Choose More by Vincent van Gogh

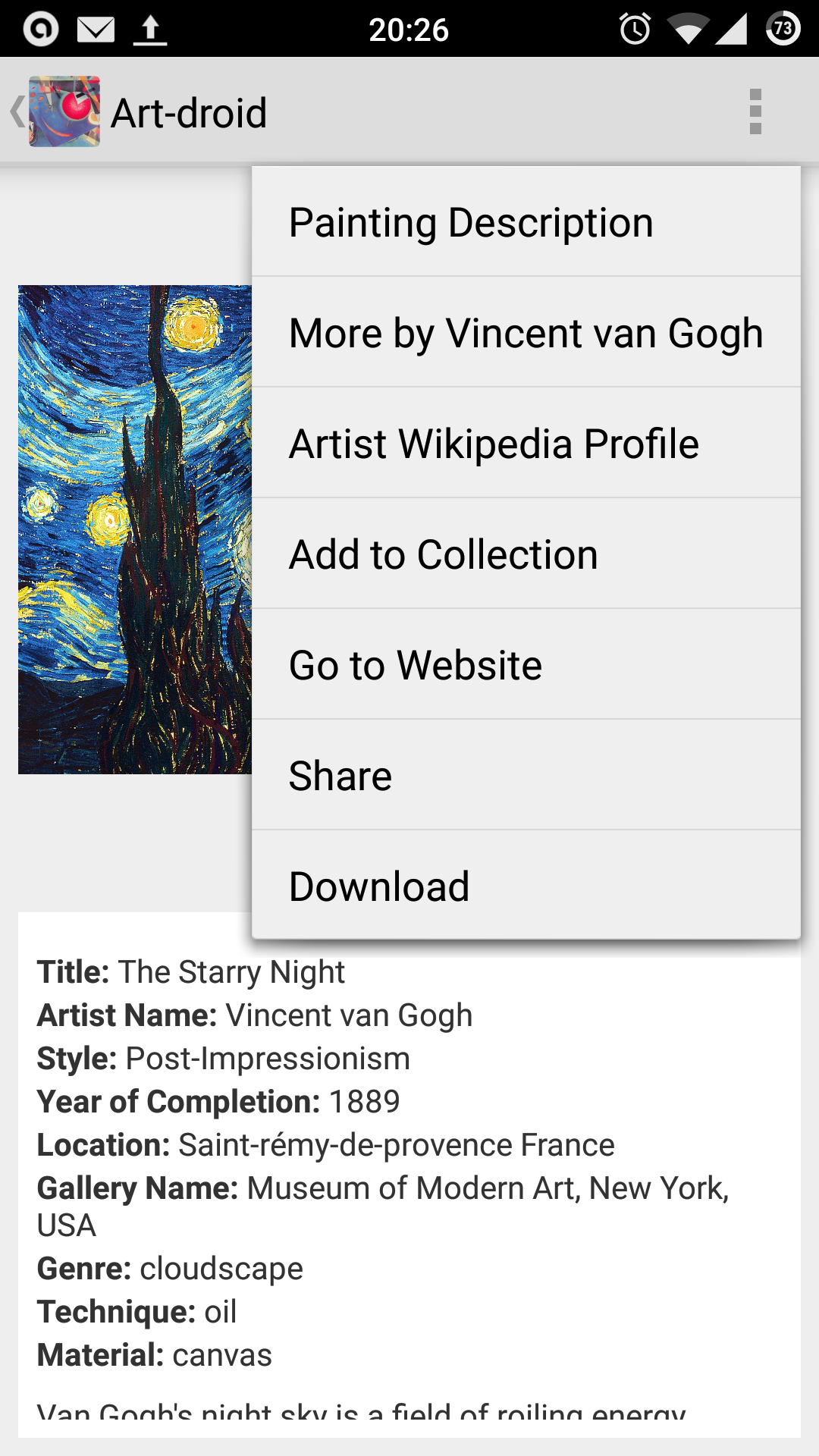526,333
